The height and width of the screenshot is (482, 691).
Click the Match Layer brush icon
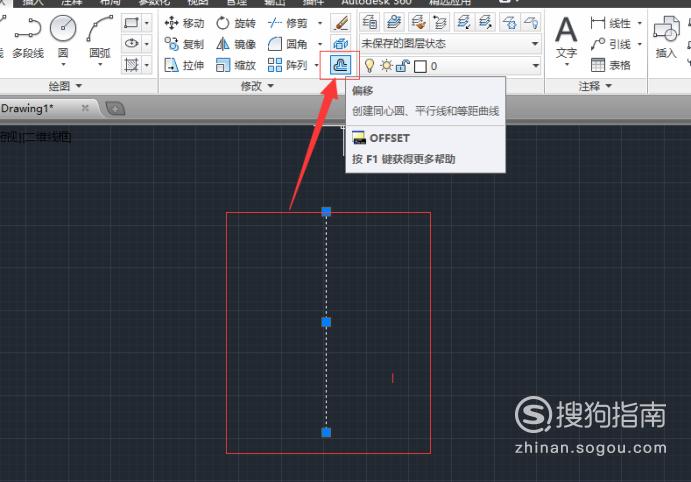point(418,22)
